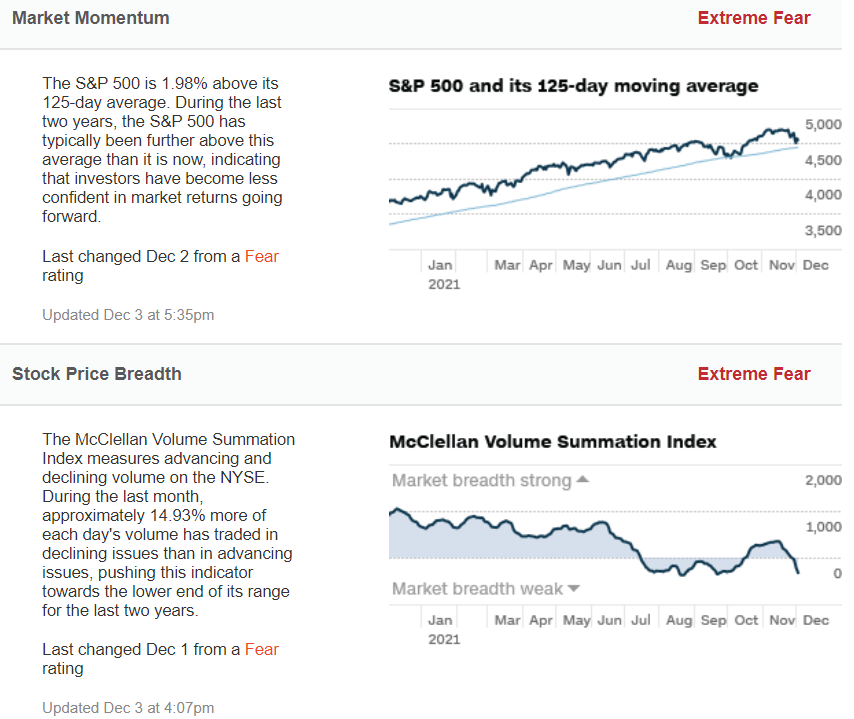Click the Updated Dec 3 at 5:35pm timestamp
This screenshot has height=719, width=854.
128,315
